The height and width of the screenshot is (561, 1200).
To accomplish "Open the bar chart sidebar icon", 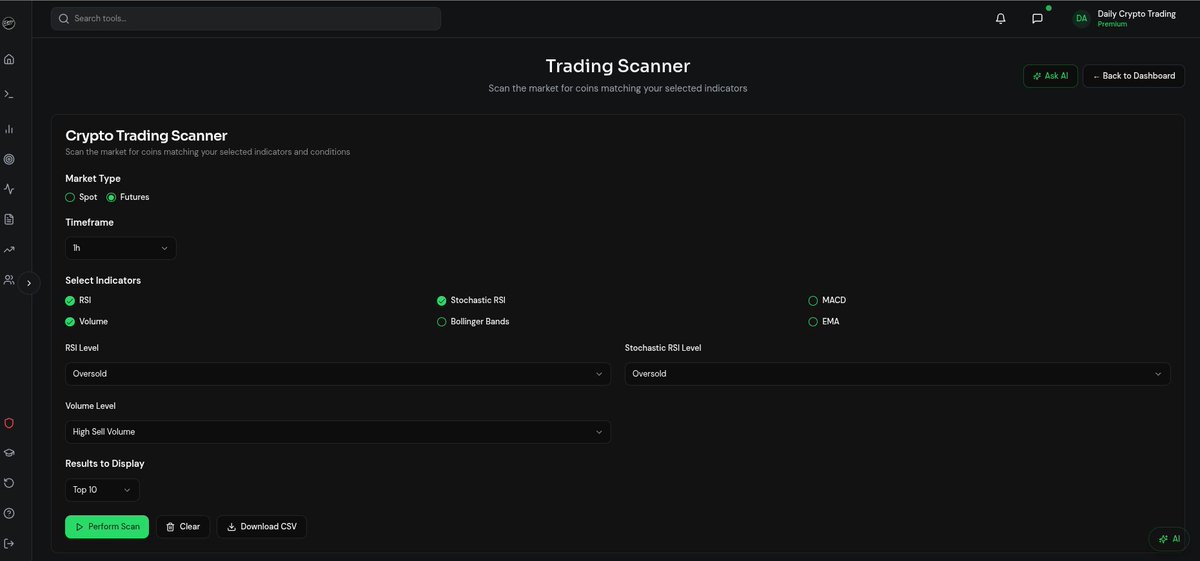I will coord(9,129).
